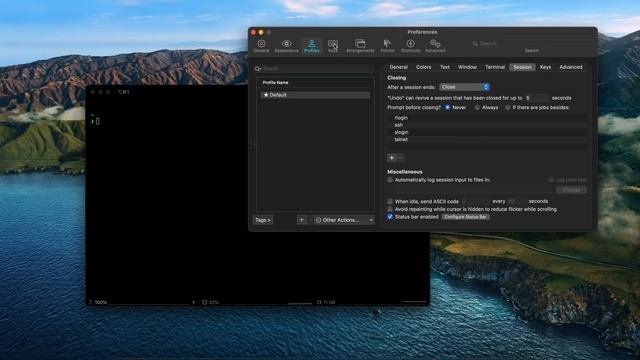
Task: Select the Profiles toolbar icon
Action: pos(311,46)
